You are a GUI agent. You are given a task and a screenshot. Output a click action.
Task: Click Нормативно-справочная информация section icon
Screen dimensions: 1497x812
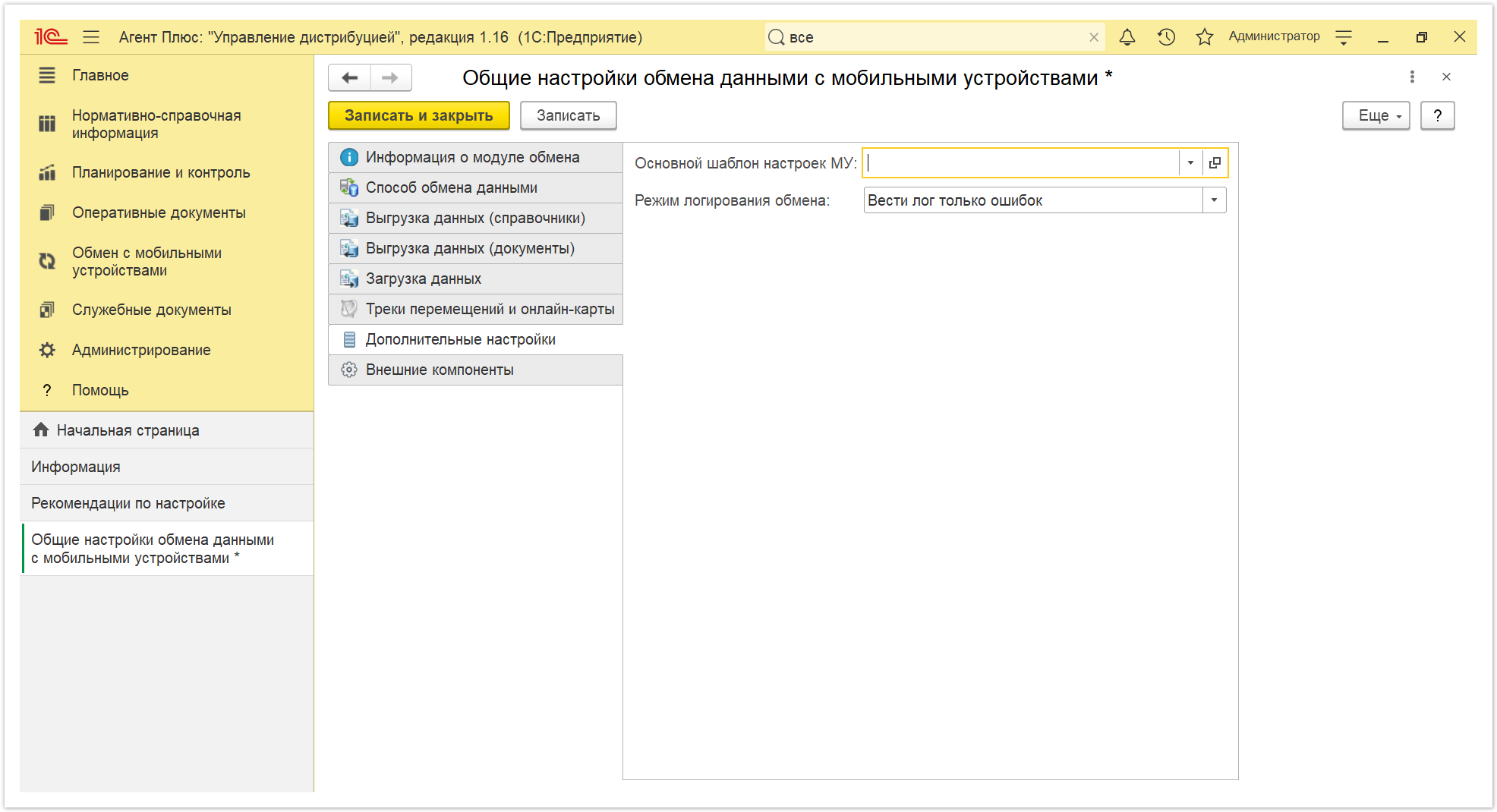[47, 124]
